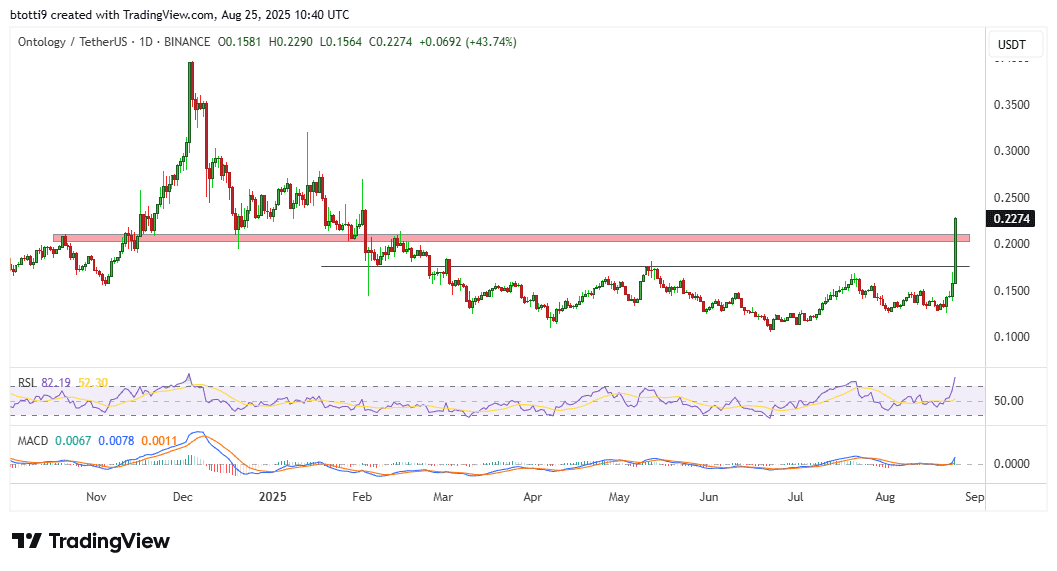
Task: Click the USDT currency label box
Action: tap(1012, 45)
